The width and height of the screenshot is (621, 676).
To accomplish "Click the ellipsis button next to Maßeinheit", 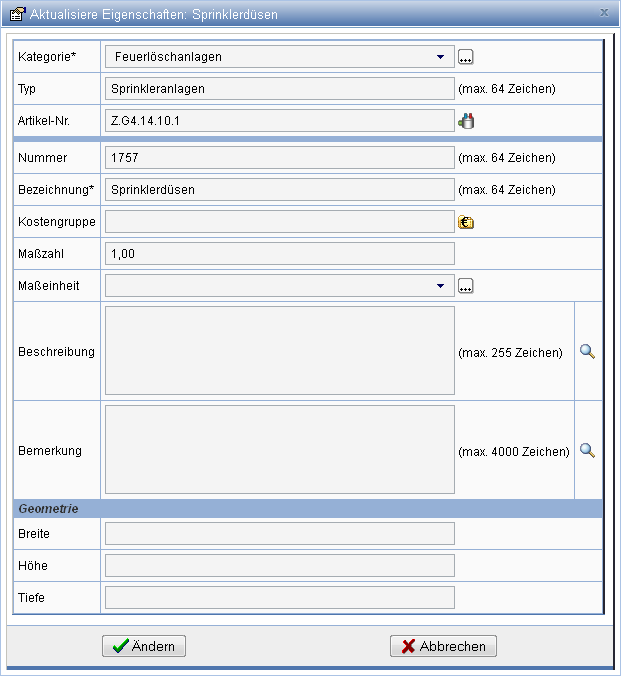I will pos(465,286).
